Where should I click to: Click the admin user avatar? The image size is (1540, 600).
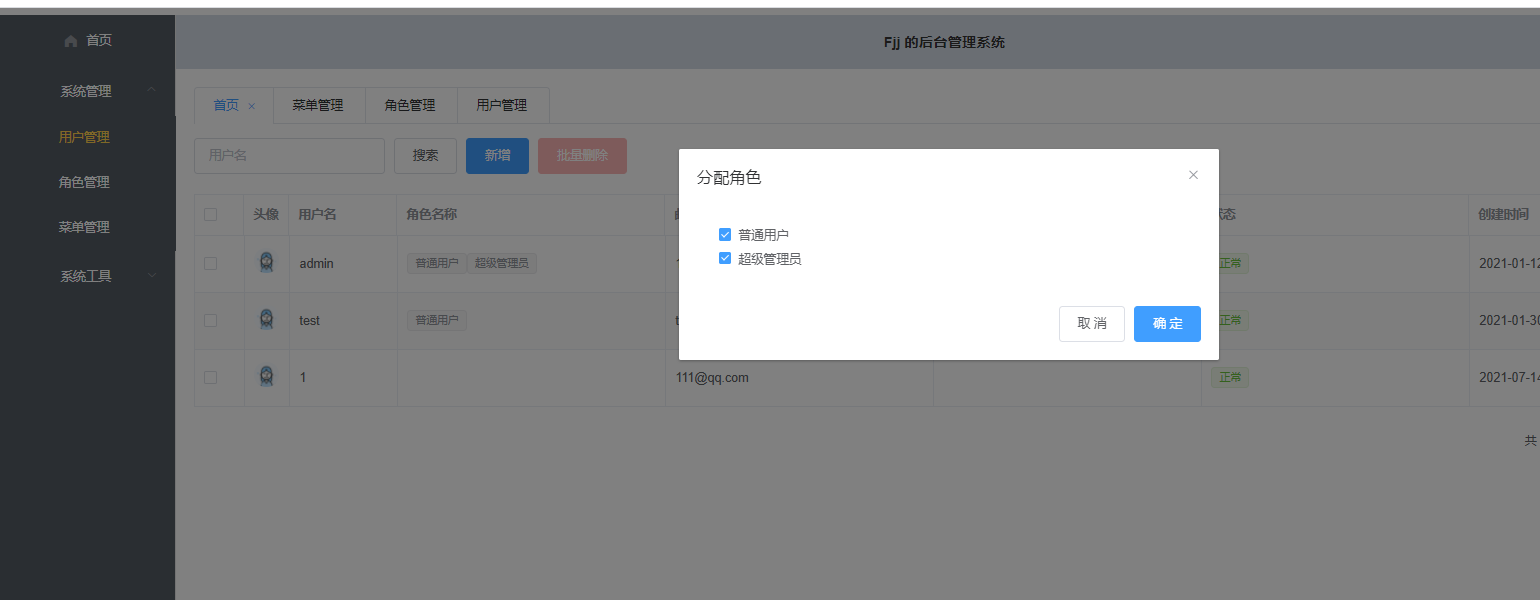[266, 263]
